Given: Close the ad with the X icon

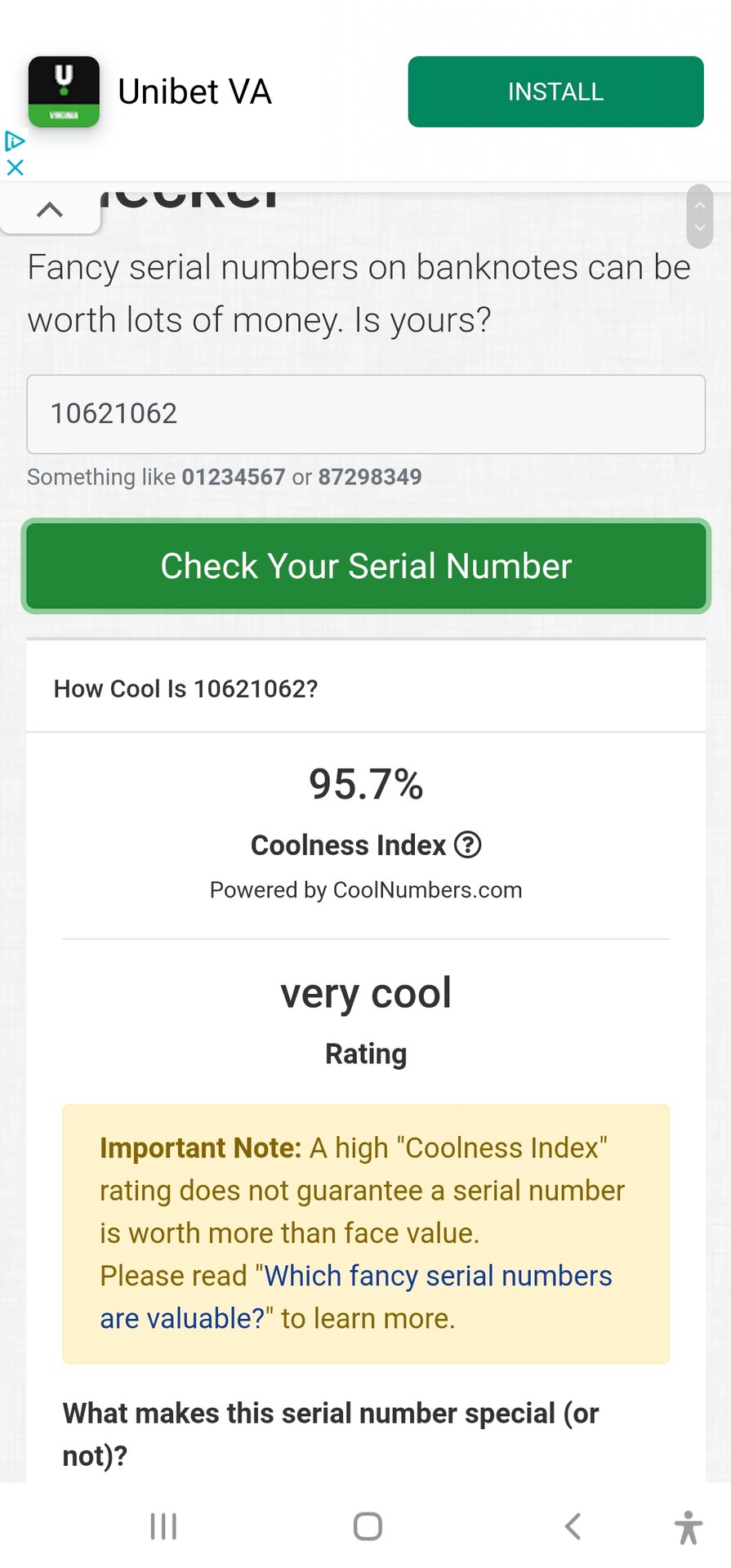Looking at the screenshot, I should click(x=15, y=167).
